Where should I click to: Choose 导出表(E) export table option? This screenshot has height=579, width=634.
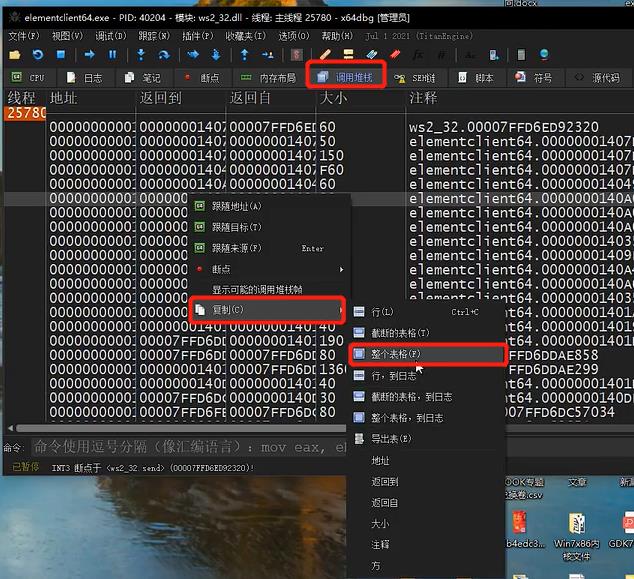coord(392,439)
